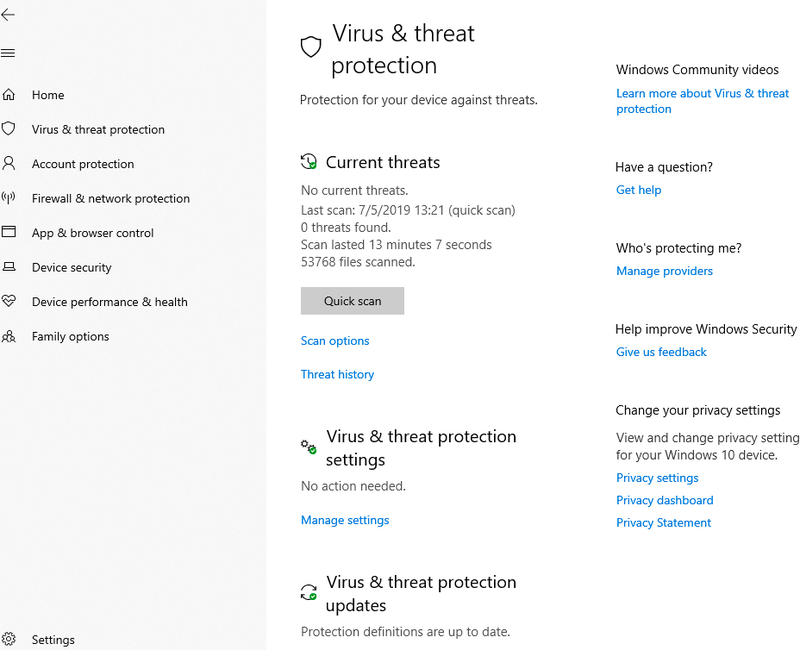Click the Account protection person icon
800x650 pixels.
pos(9,163)
